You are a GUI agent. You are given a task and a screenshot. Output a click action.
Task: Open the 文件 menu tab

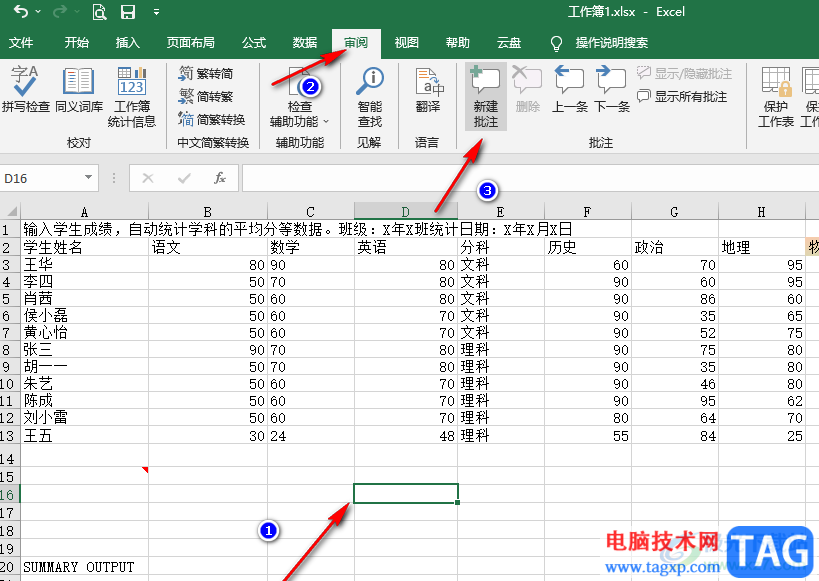[21, 42]
